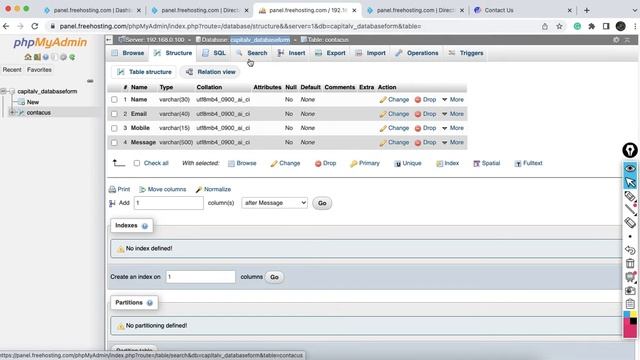Open the Insert tab
Image resolution: width=640 pixels, height=360 pixels.
(x=291, y=53)
